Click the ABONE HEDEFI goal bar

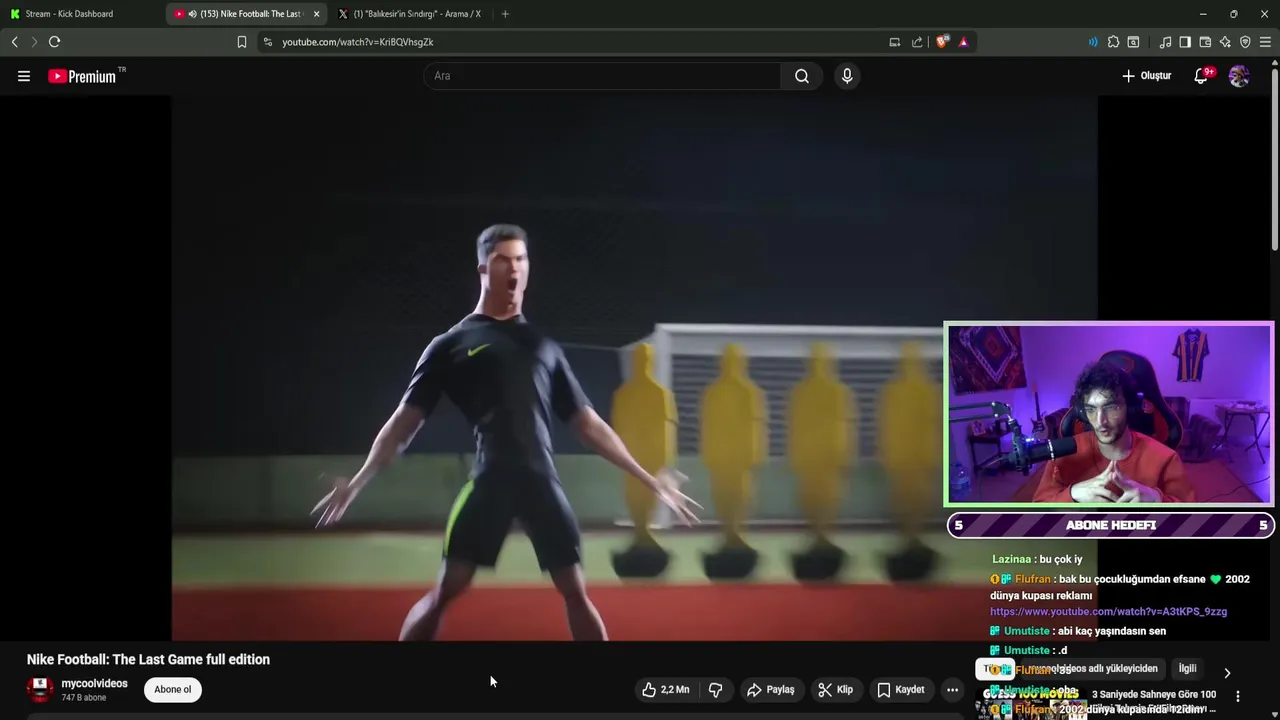click(1110, 525)
